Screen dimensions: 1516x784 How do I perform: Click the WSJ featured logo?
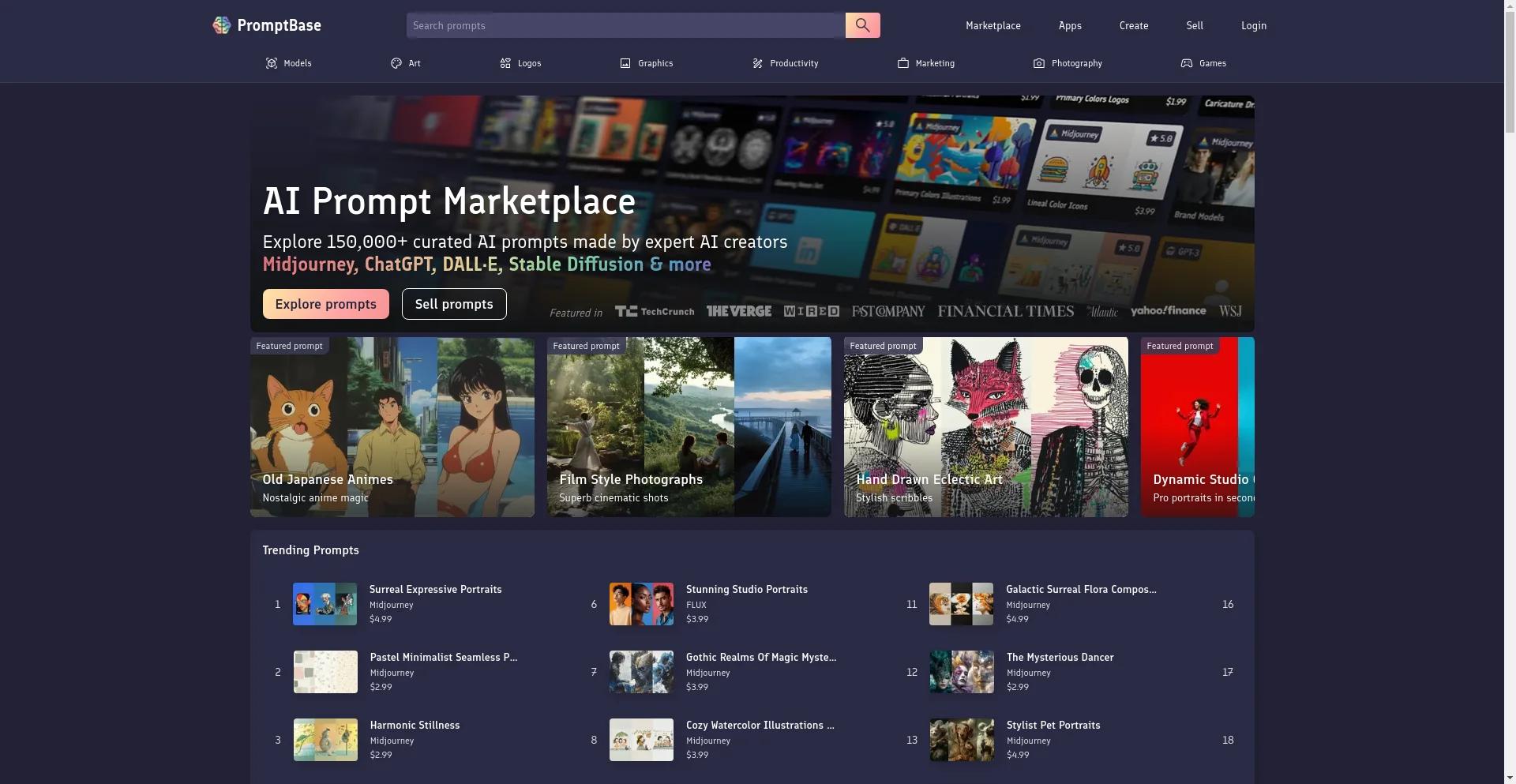pyautogui.click(x=1230, y=311)
